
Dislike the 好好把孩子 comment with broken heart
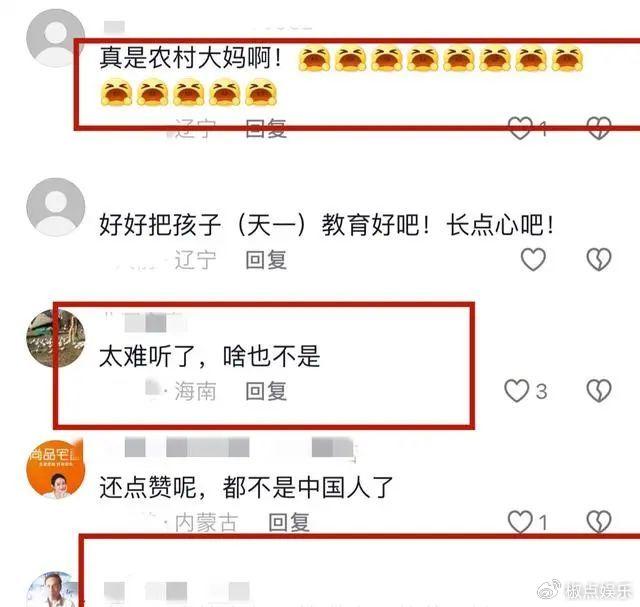click(x=599, y=259)
